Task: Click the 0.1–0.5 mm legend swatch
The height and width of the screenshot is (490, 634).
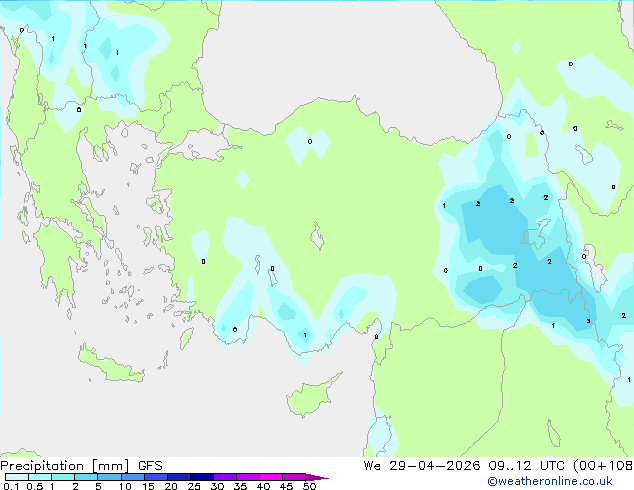Action: pyautogui.click(x=17, y=477)
